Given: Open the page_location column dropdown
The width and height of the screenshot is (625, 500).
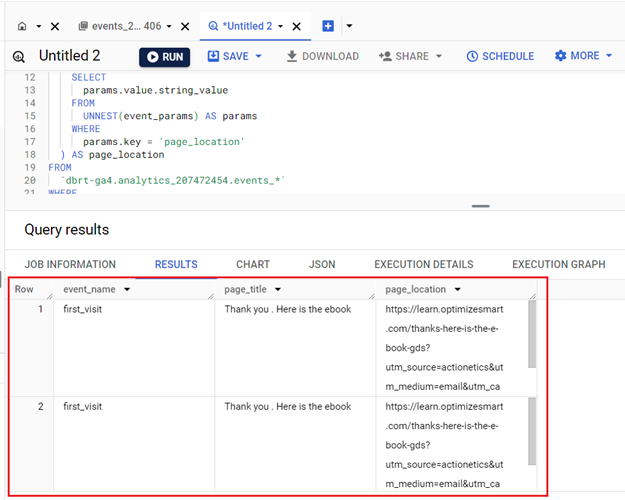Looking at the screenshot, I should [458, 289].
